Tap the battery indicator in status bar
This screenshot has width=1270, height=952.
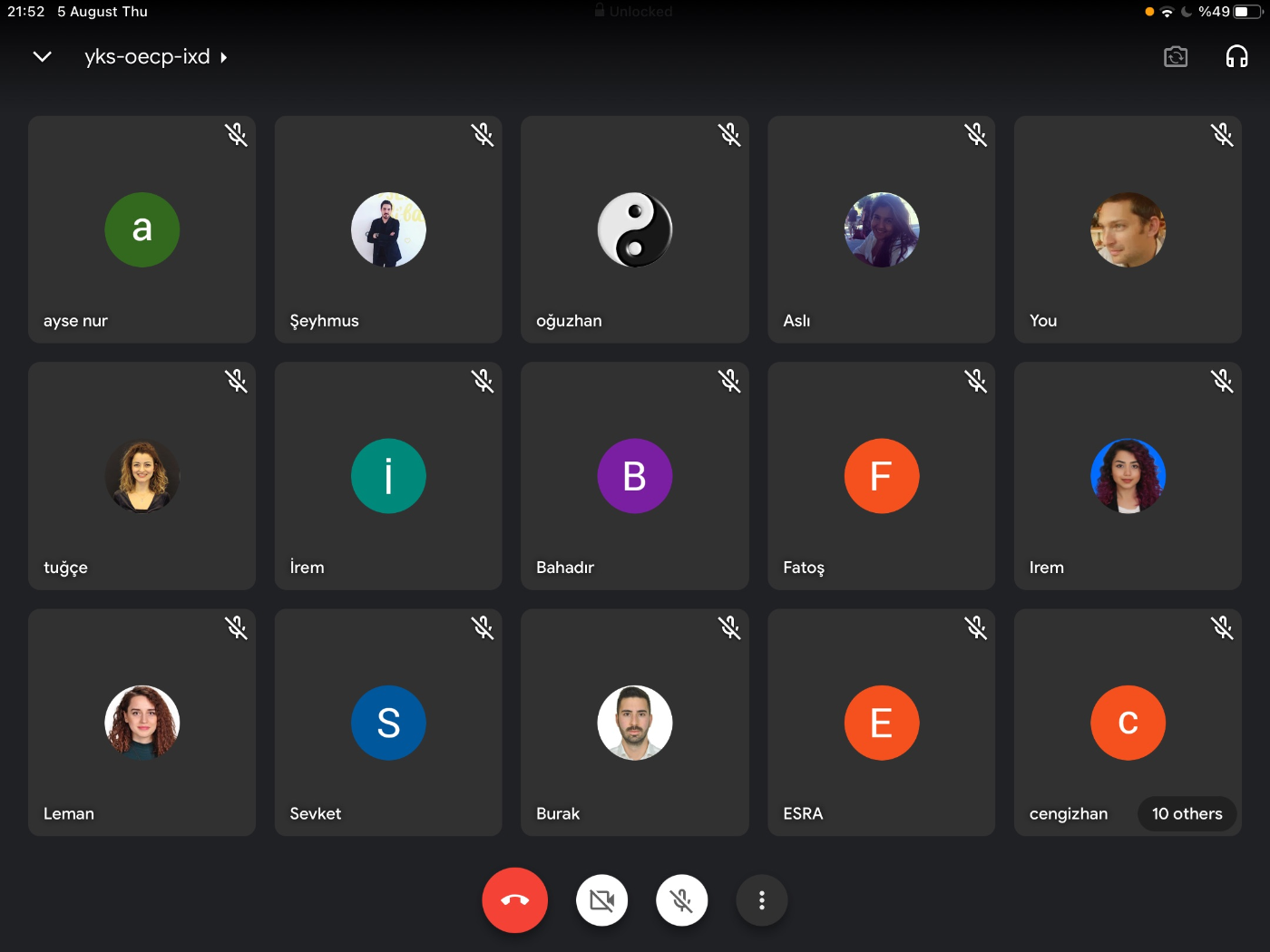[1247, 12]
